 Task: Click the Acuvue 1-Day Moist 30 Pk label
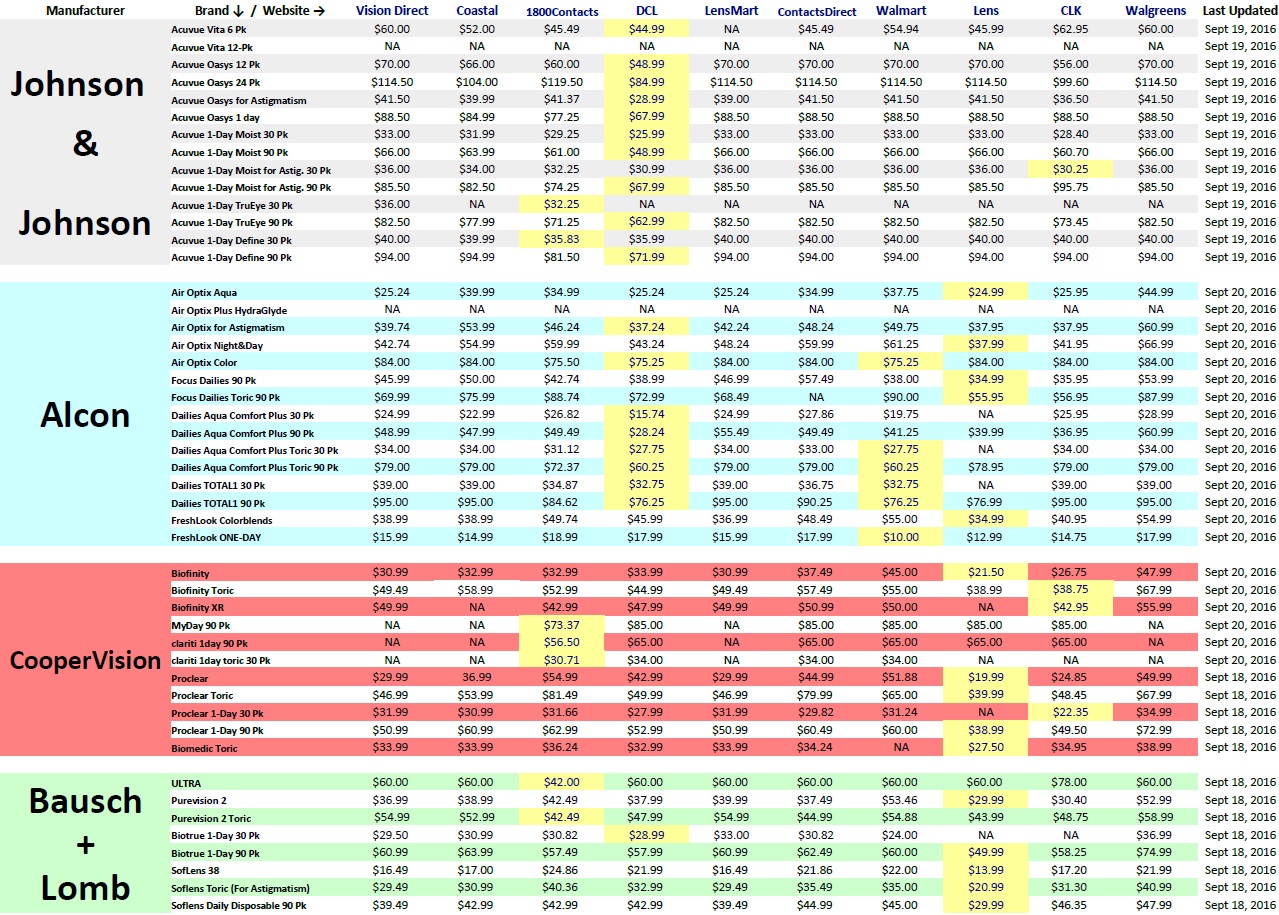pos(229,135)
